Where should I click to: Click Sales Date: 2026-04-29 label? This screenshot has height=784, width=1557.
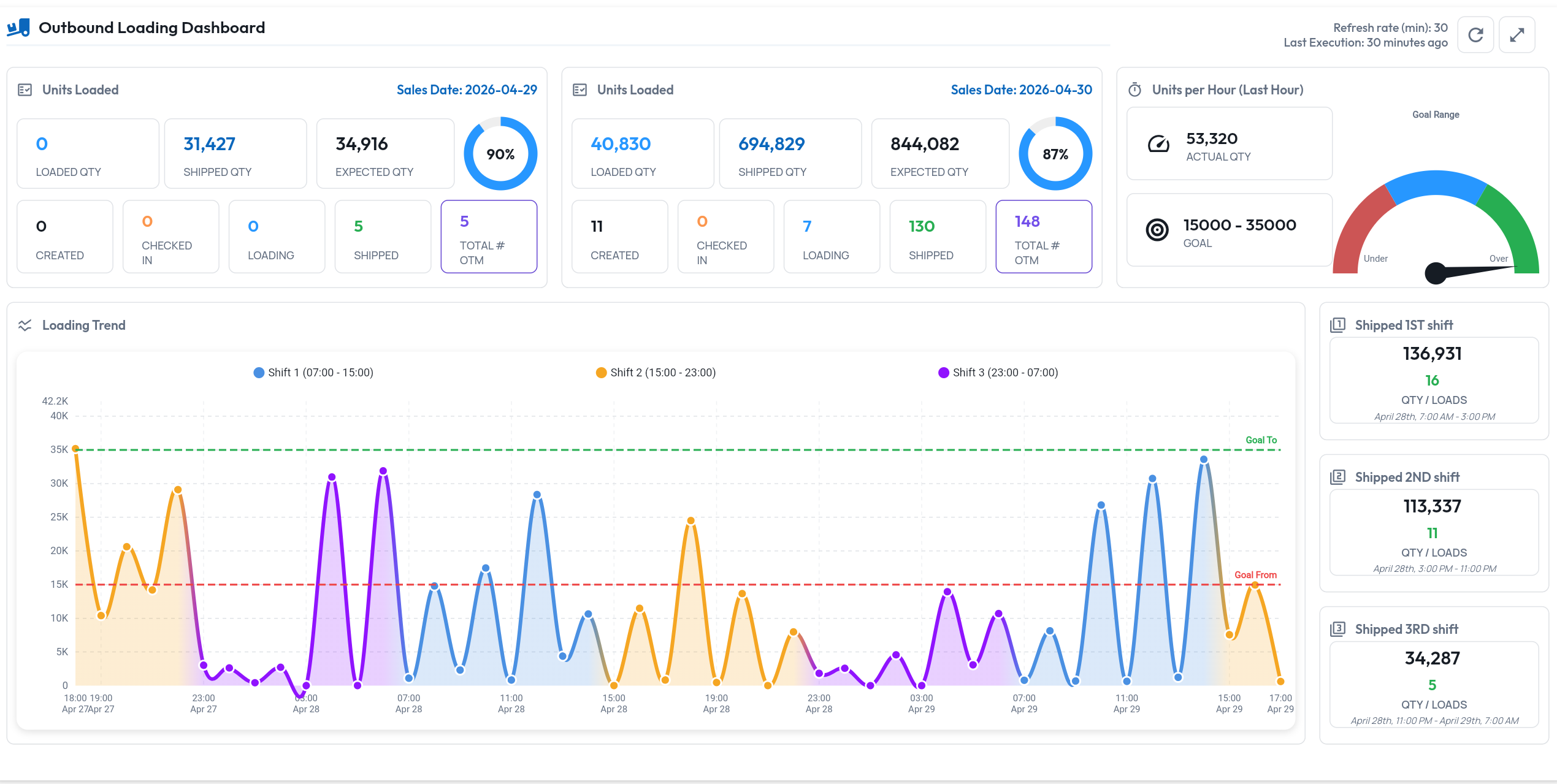[467, 90]
